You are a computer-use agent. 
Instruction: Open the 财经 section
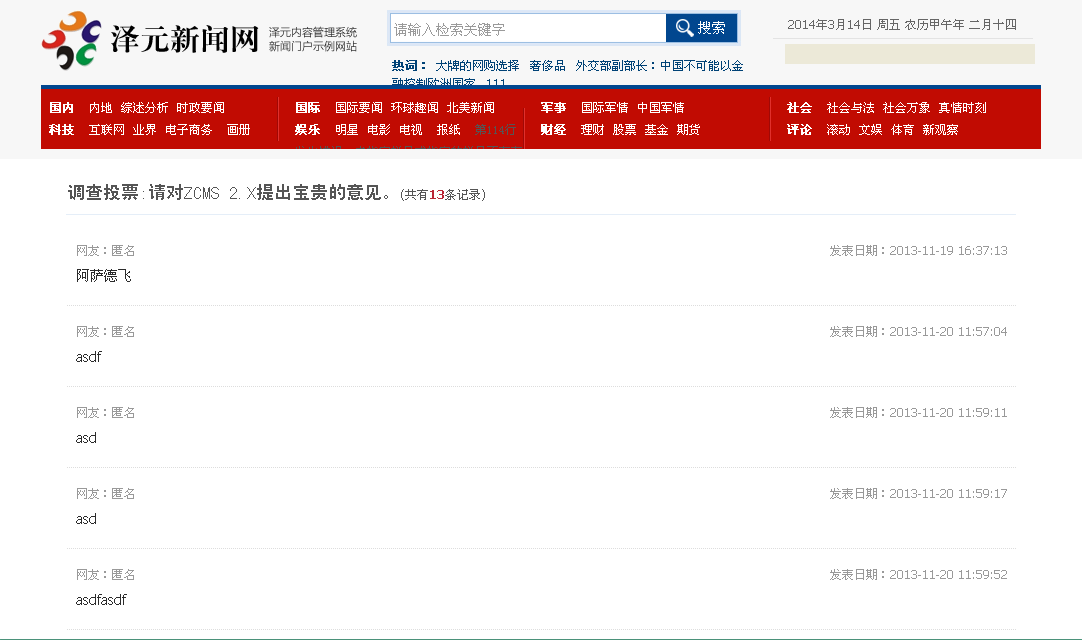(x=553, y=130)
